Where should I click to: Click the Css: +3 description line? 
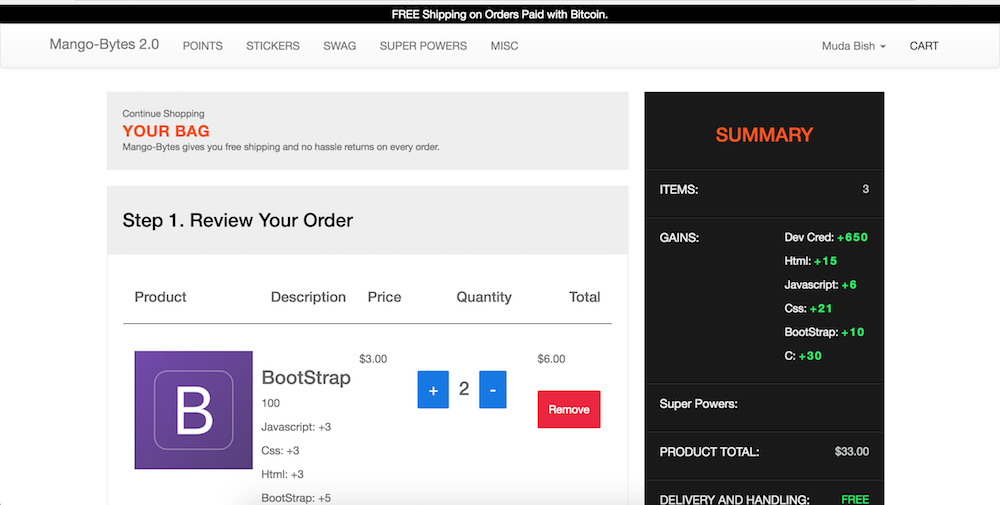(x=280, y=451)
